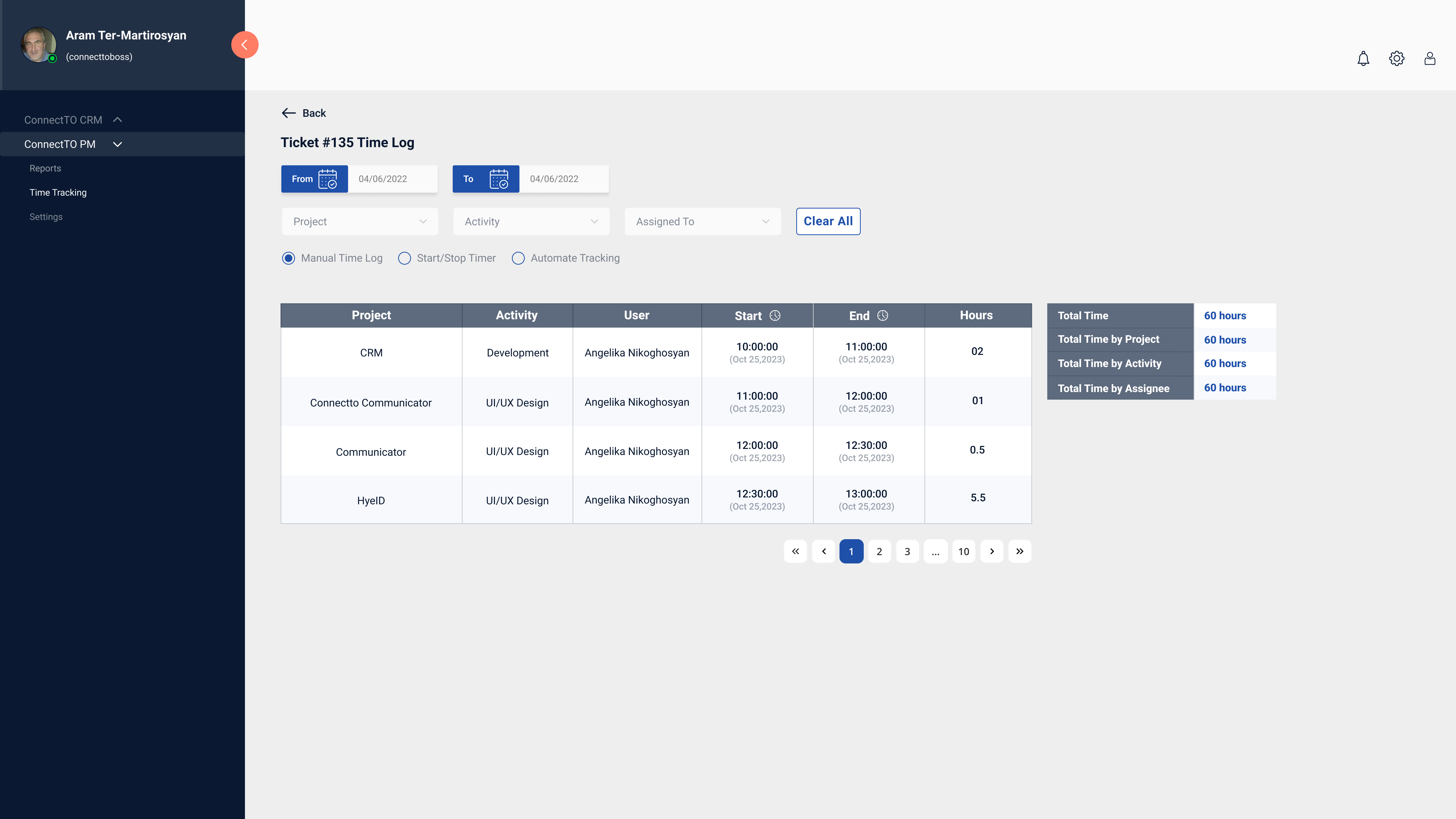Open the Activity filter dropdown
Screen dimensions: 1456x819
point(531,222)
